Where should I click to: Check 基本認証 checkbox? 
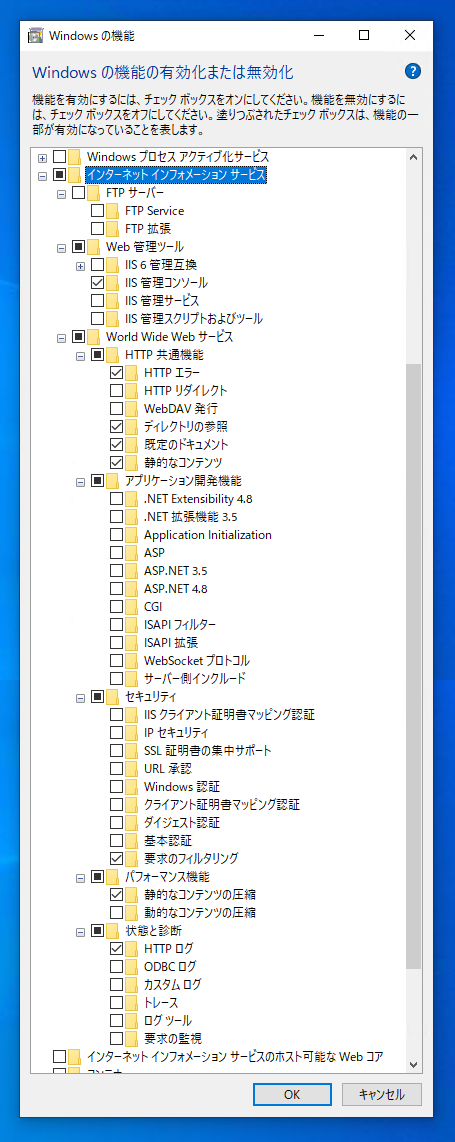coord(116,840)
